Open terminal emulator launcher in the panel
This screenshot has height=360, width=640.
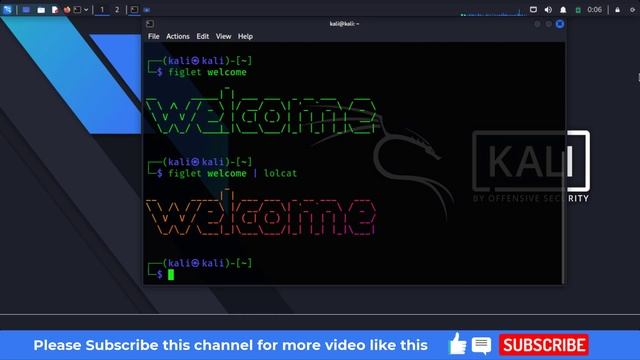point(77,9)
